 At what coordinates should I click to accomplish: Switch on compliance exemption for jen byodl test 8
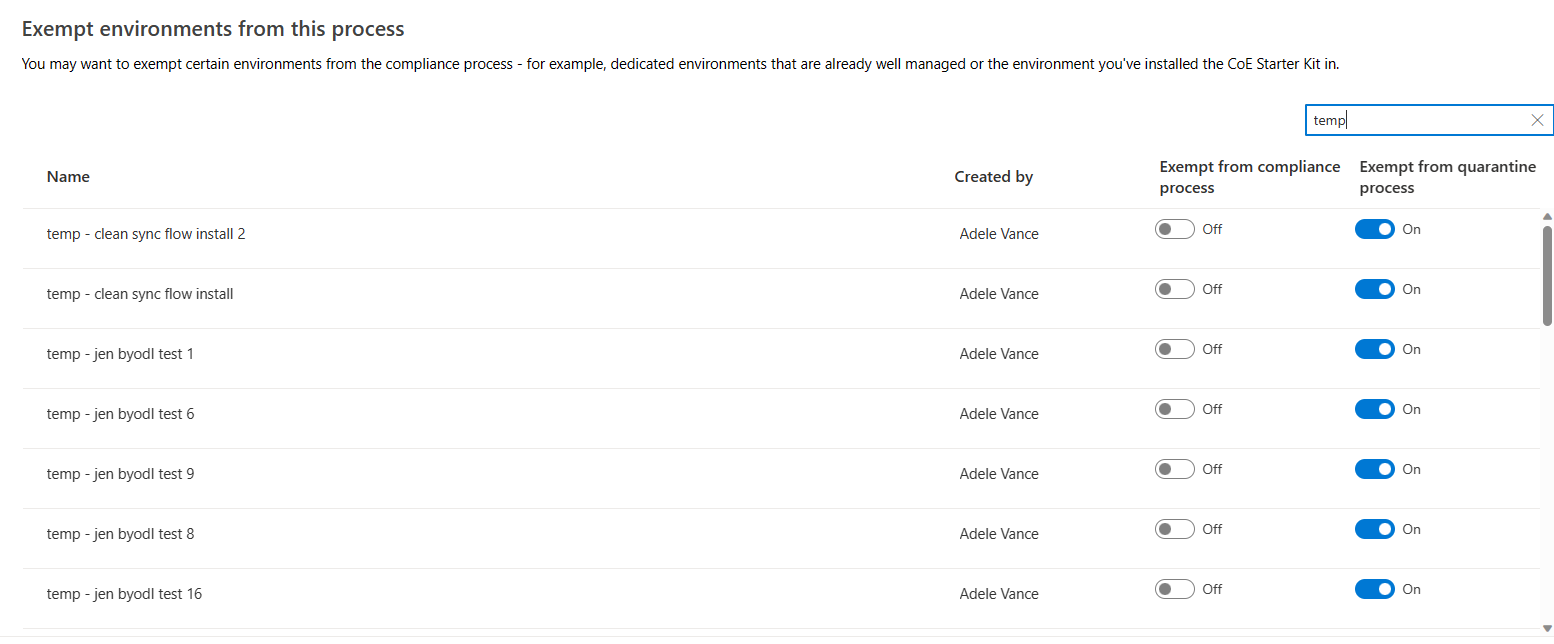[1174, 530]
